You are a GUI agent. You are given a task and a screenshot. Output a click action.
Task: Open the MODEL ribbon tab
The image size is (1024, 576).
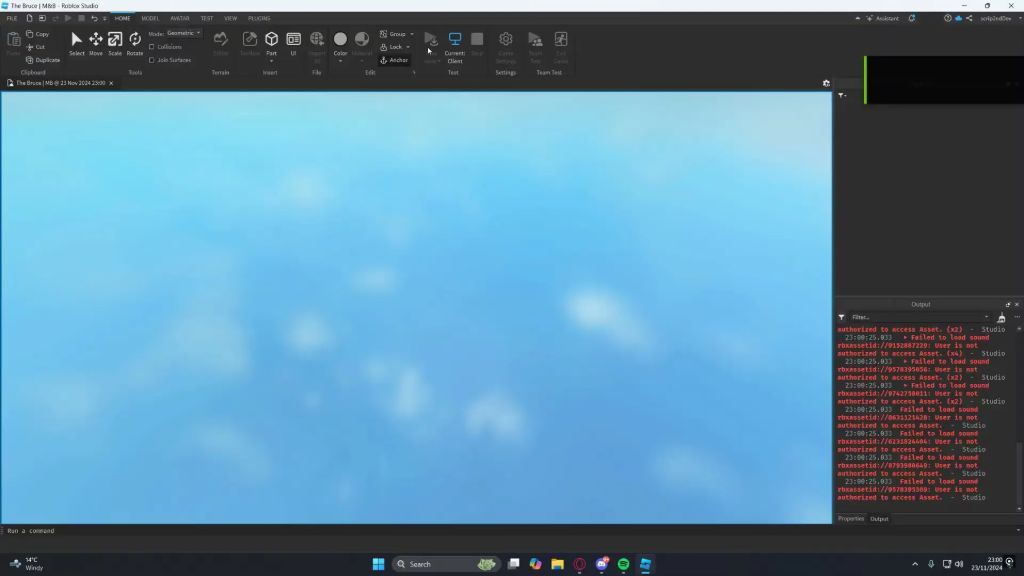(150, 18)
